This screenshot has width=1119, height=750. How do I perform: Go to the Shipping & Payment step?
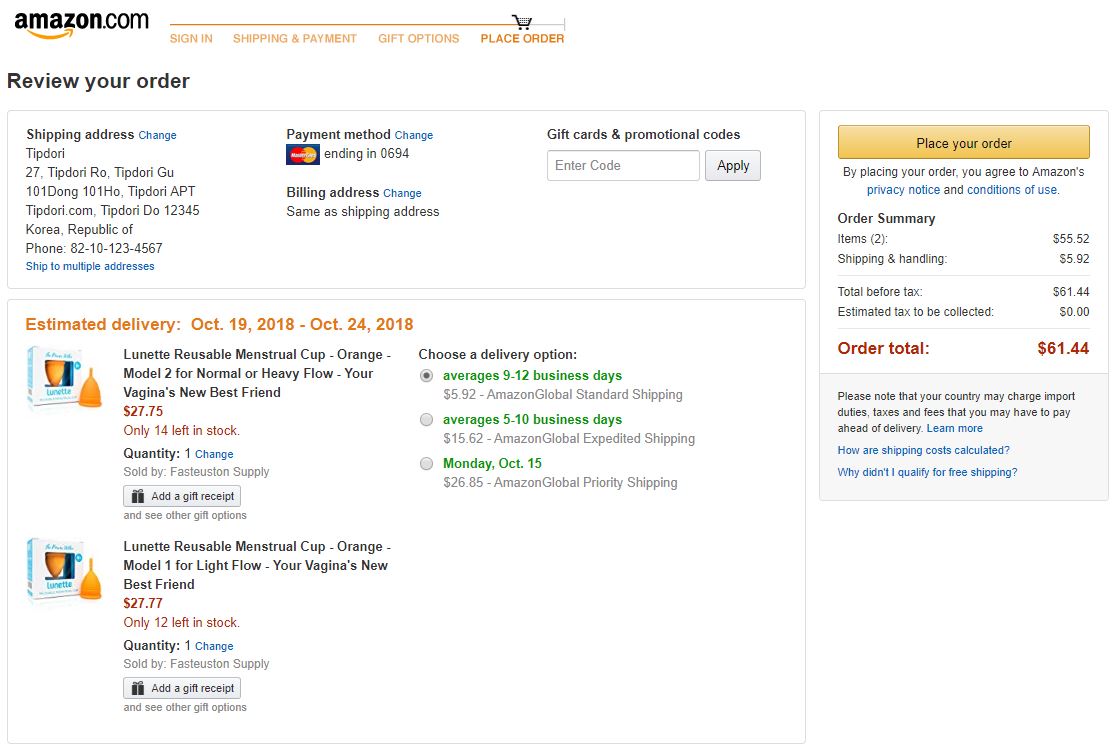point(294,39)
